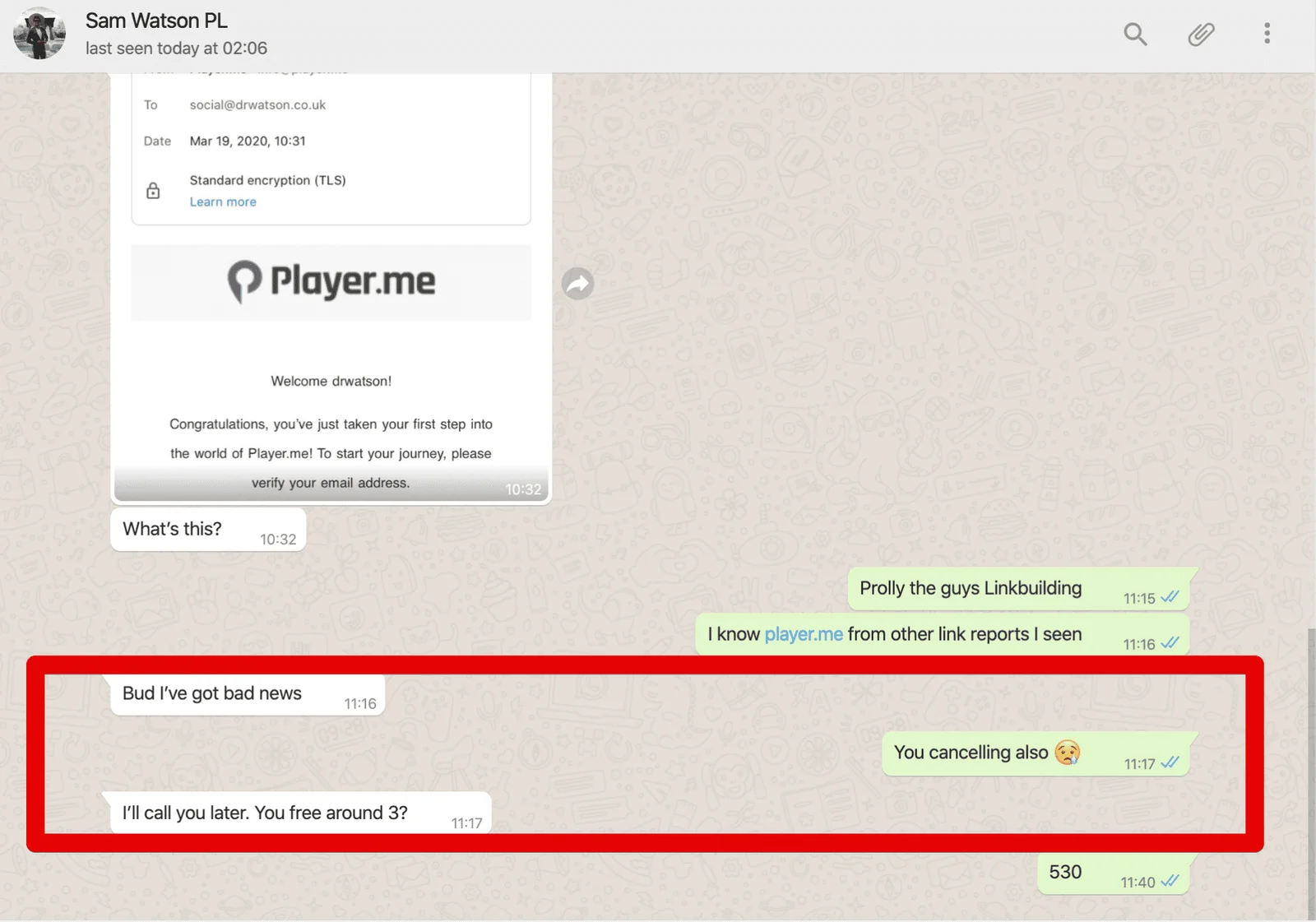Open the Learn more link
The width and height of the screenshot is (1316, 922).
pyautogui.click(x=223, y=202)
